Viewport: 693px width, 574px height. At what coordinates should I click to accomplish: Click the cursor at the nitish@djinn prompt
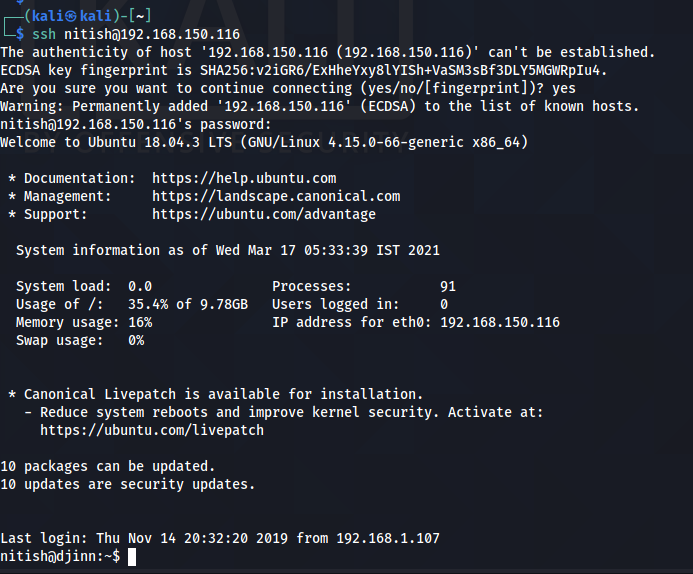tap(132, 556)
